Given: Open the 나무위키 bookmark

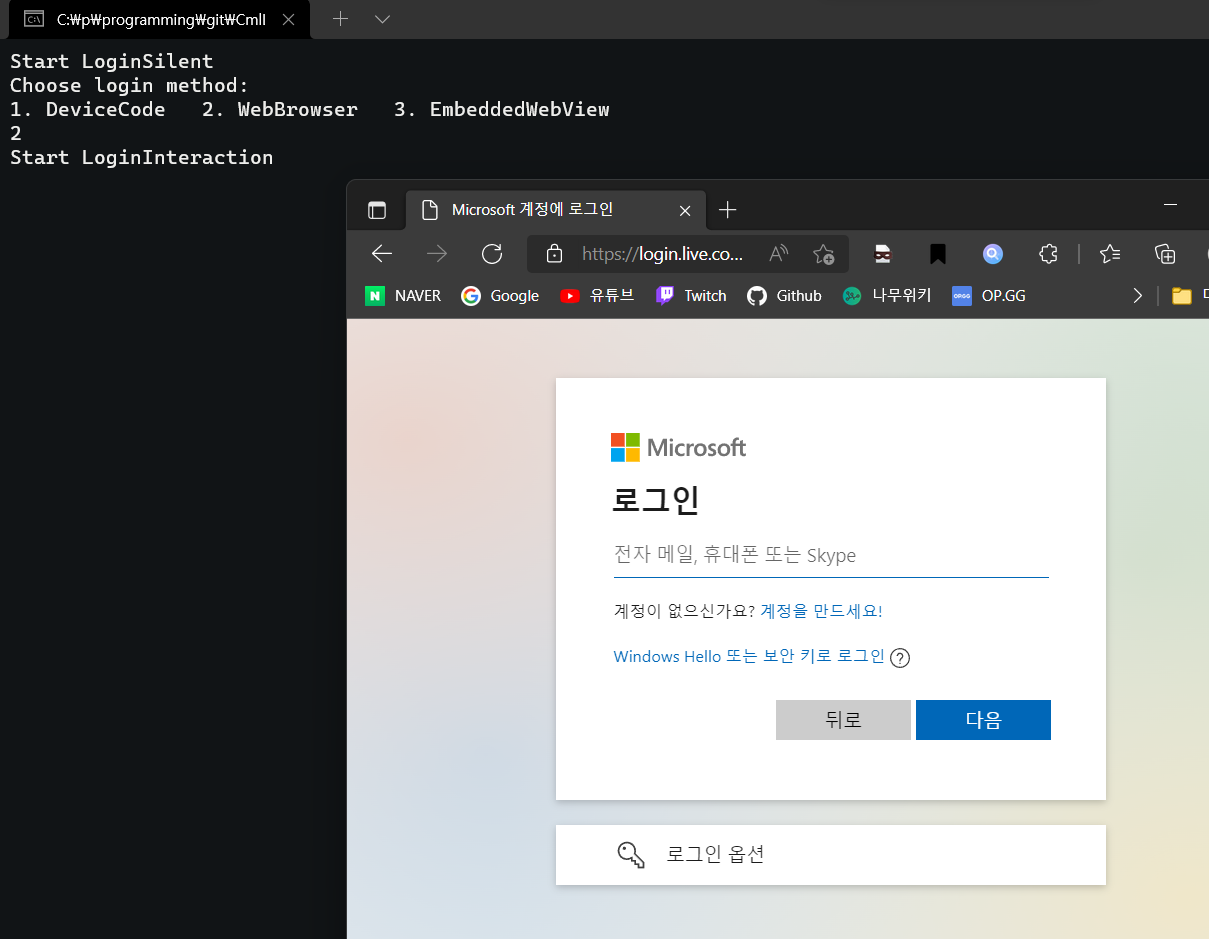Looking at the screenshot, I should click(887, 296).
